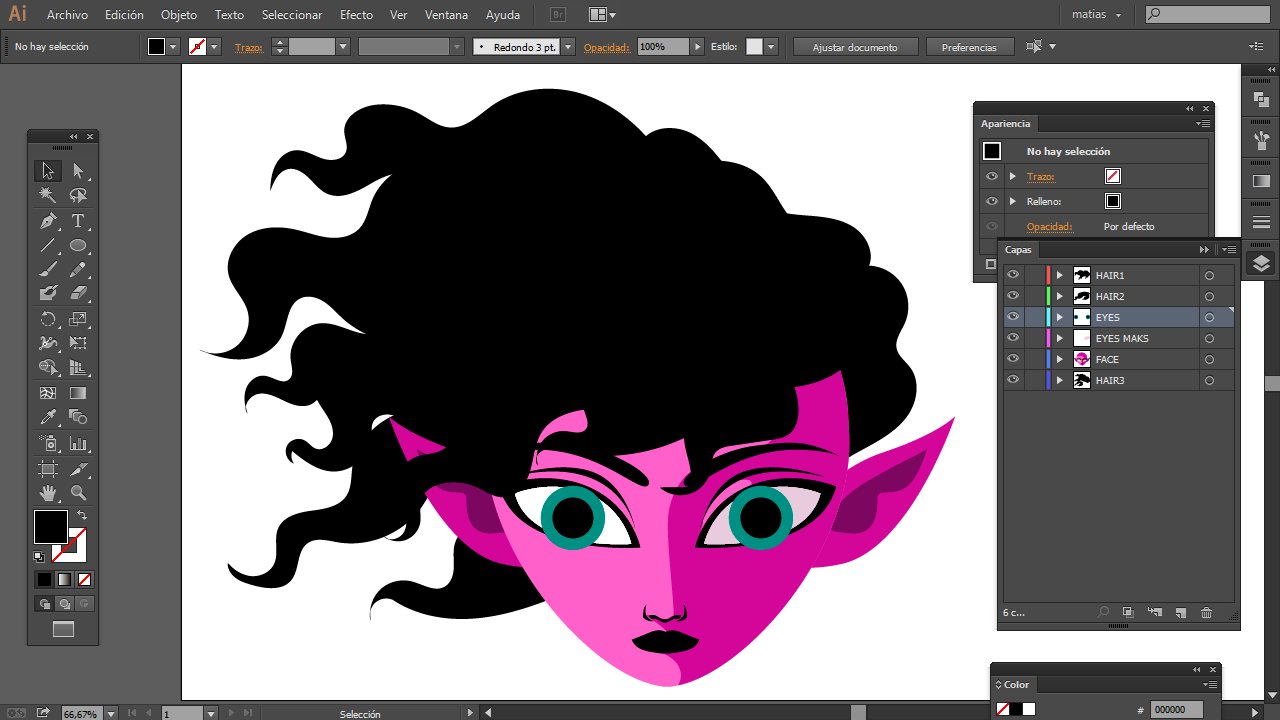Screen dimensions: 1280x720
Task: Open the Objeto menu
Action: click(x=179, y=15)
